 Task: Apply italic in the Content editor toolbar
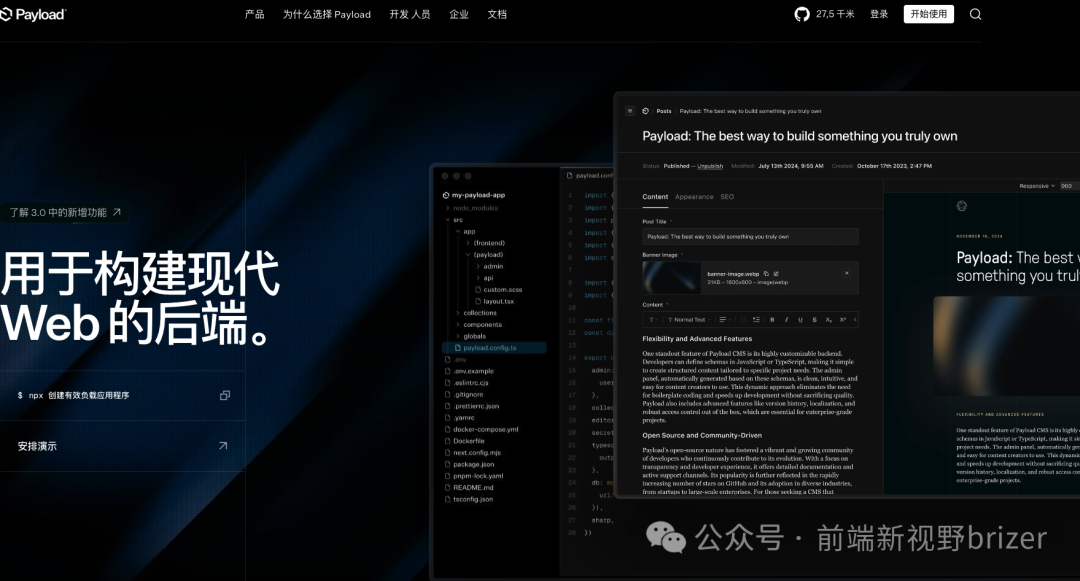coord(787,319)
